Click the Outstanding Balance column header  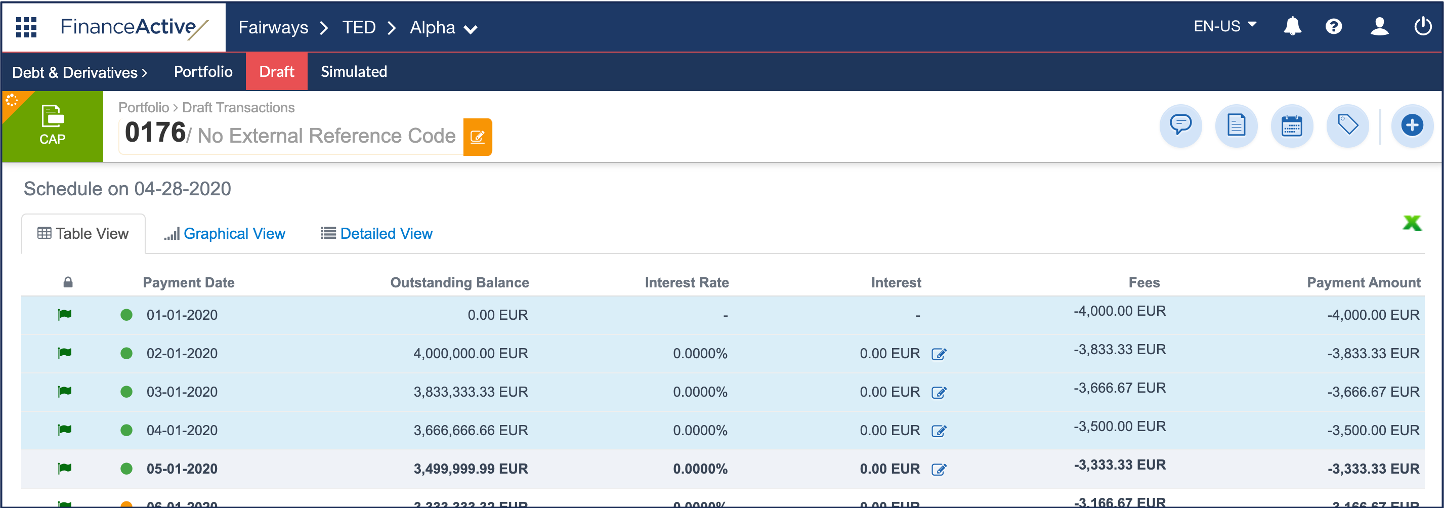(x=460, y=283)
